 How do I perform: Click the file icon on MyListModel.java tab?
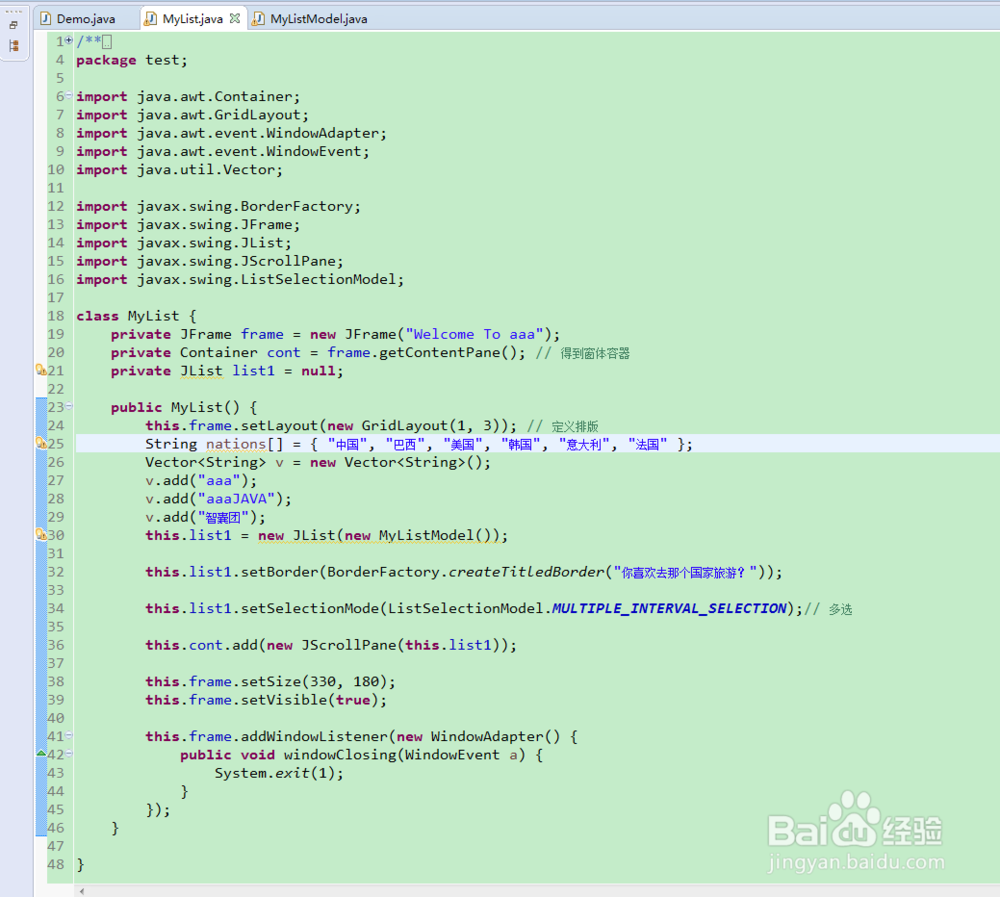click(258, 19)
